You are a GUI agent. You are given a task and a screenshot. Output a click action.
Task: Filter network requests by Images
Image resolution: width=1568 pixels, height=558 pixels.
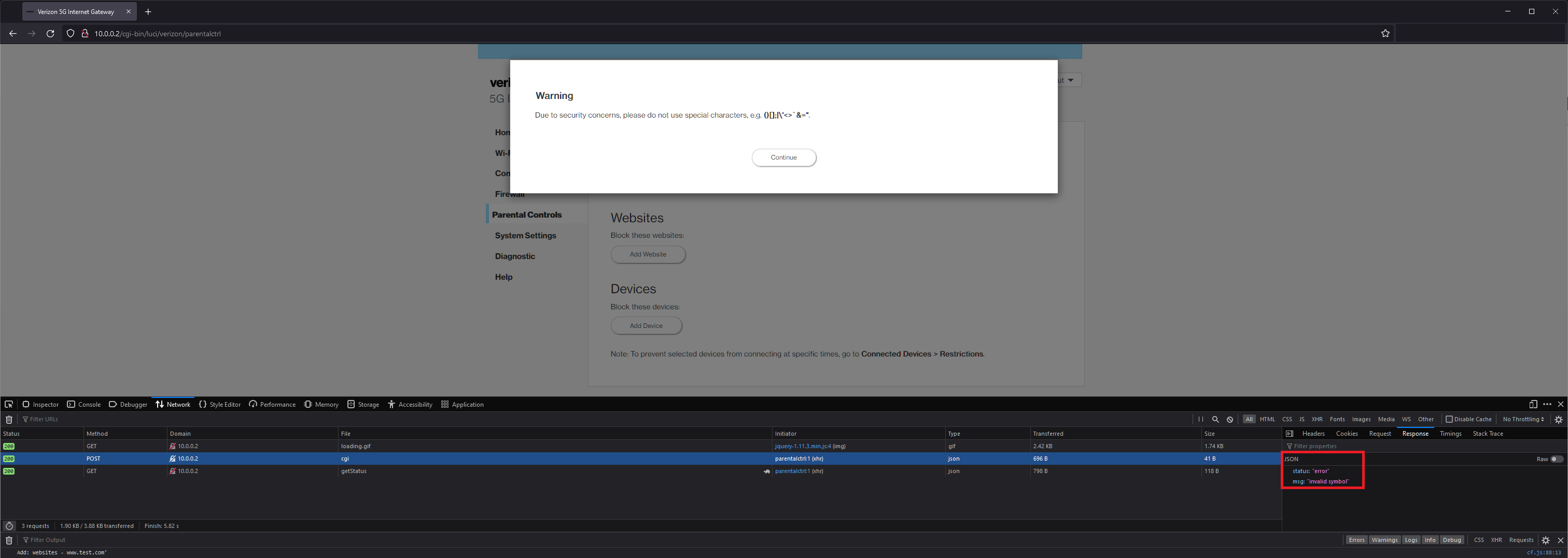tap(1361, 419)
